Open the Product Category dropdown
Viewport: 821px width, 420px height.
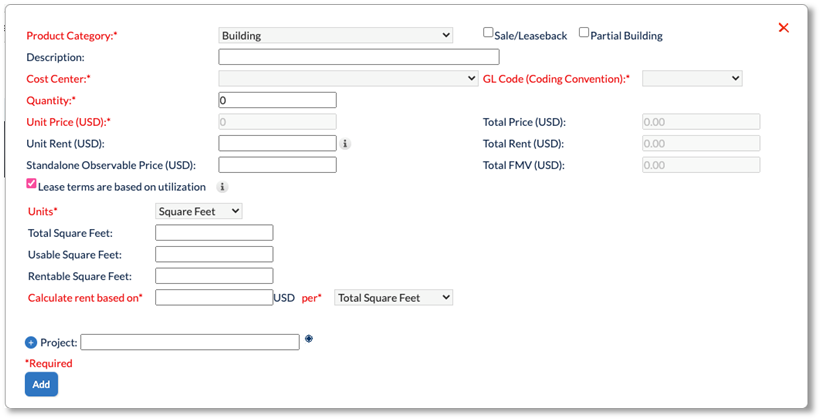pos(336,36)
